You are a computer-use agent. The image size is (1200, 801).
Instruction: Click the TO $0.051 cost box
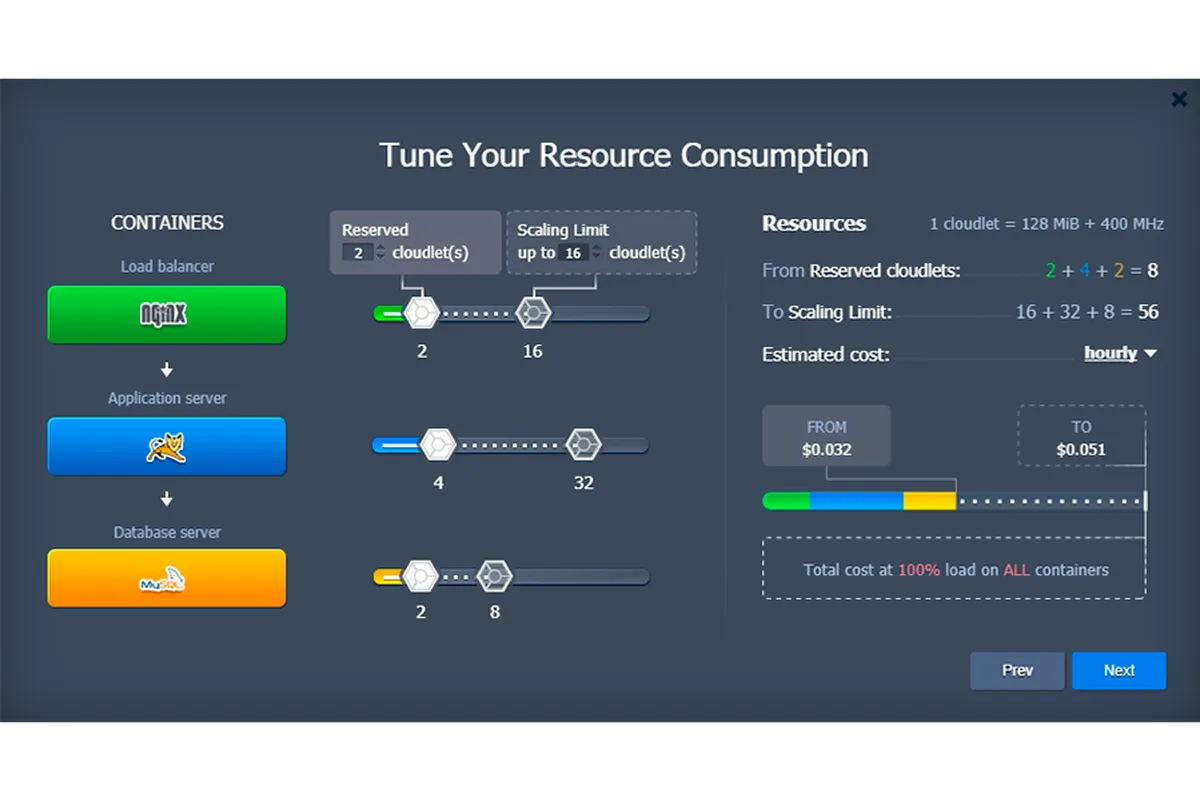1081,436
